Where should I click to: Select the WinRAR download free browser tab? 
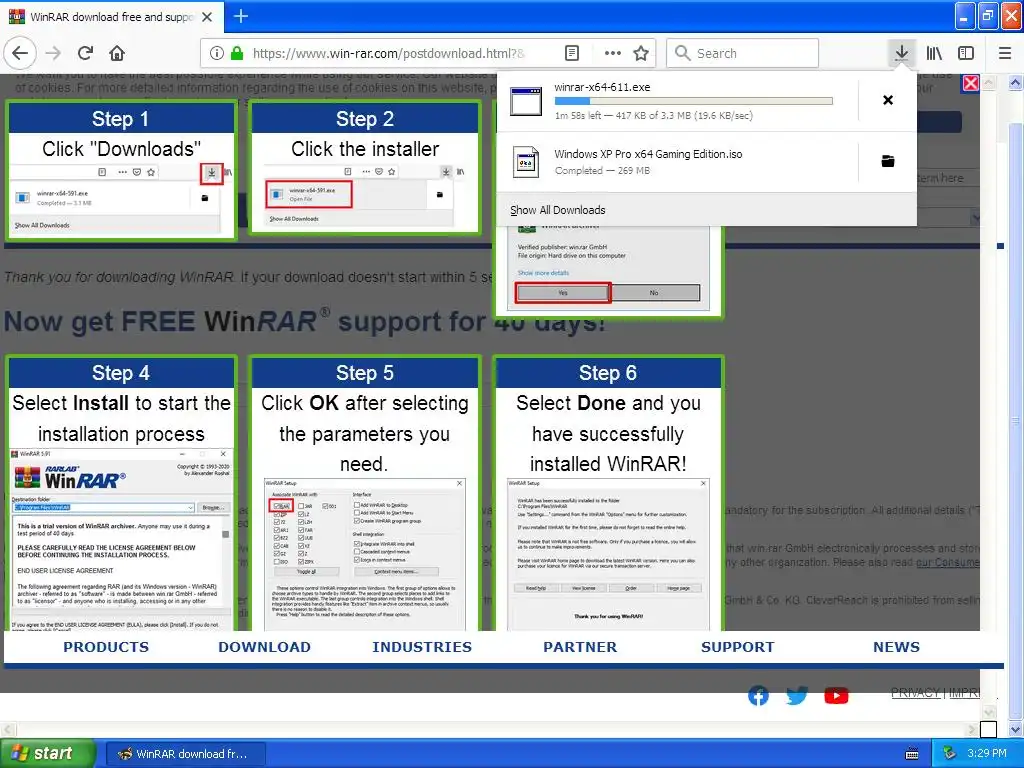(x=112, y=17)
